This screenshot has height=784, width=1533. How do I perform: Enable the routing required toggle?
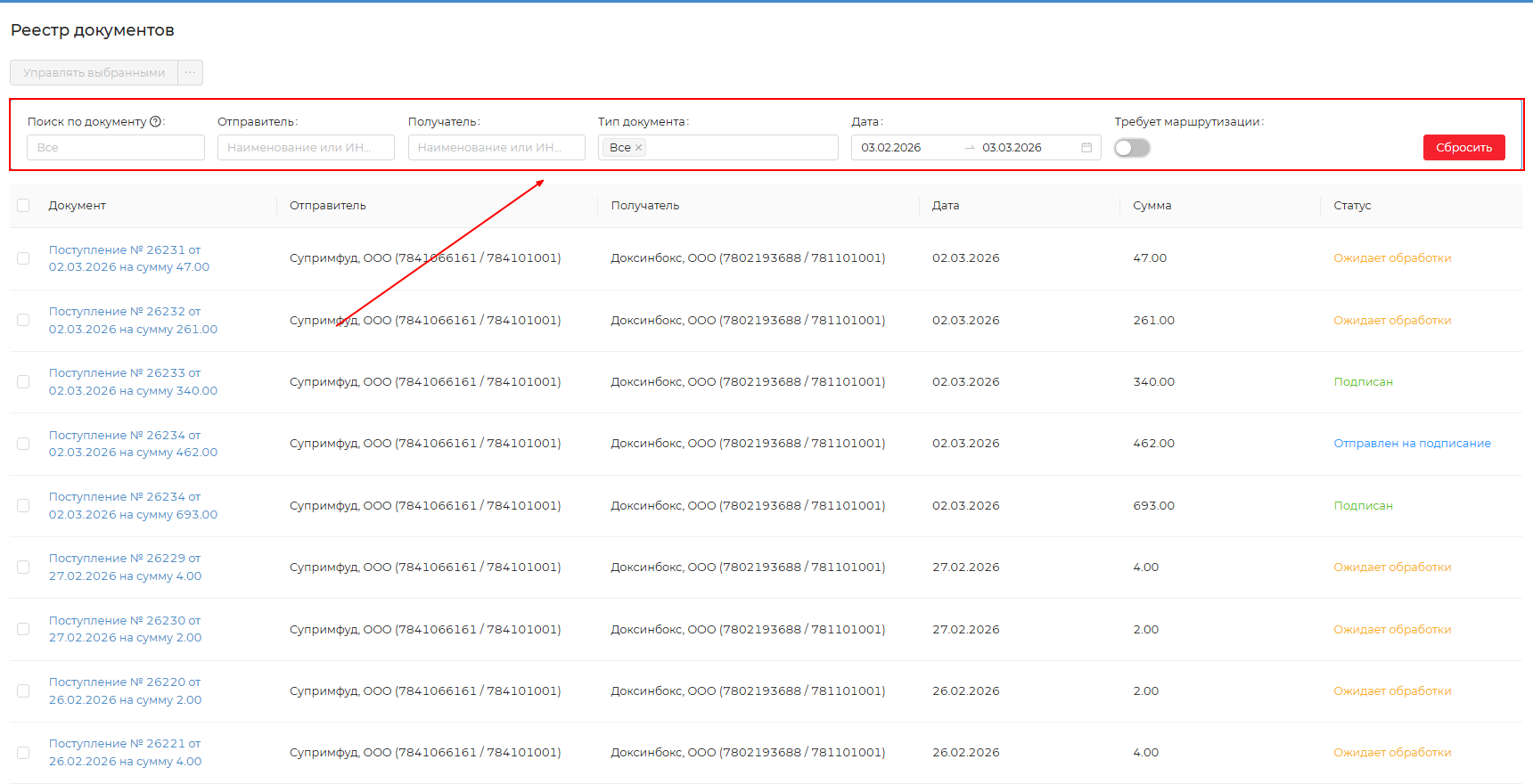coord(1132,148)
